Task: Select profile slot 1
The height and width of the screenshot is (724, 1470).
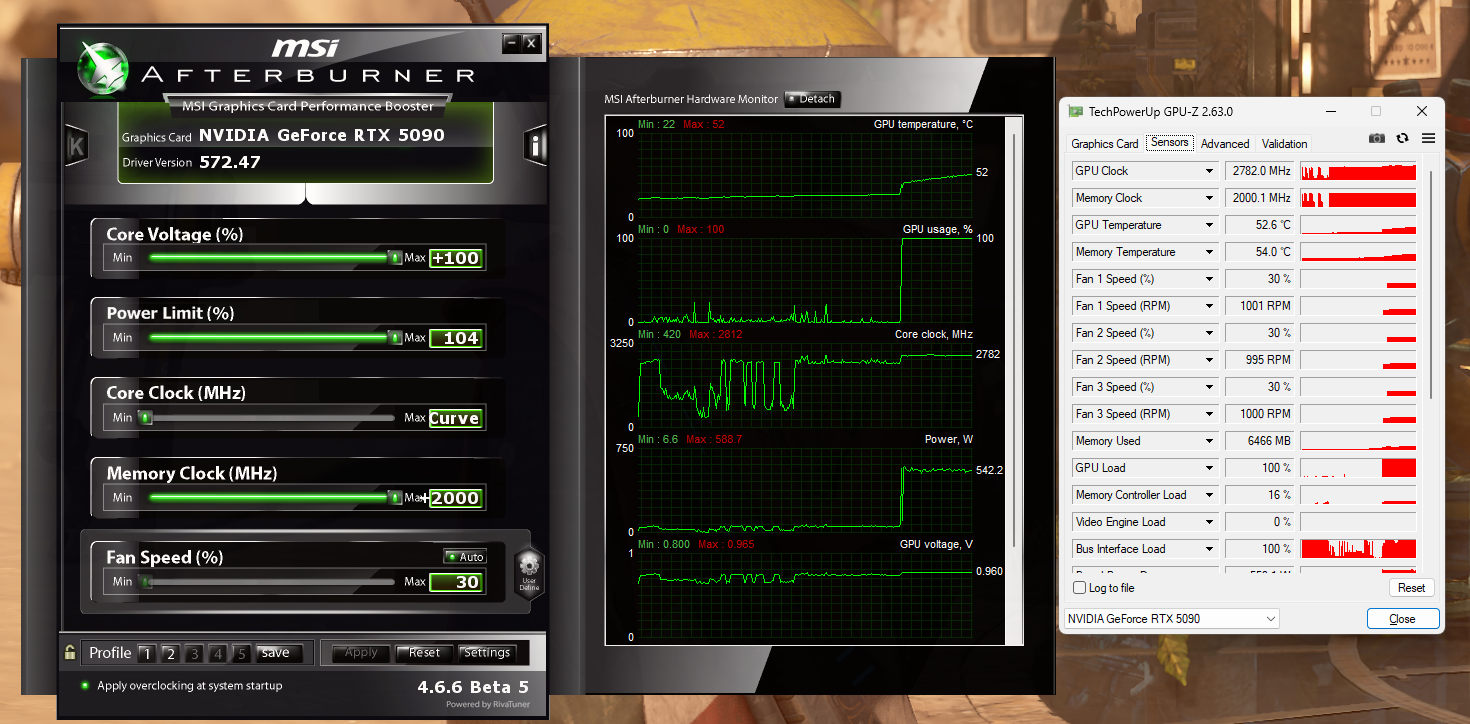Action: click(146, 654)
